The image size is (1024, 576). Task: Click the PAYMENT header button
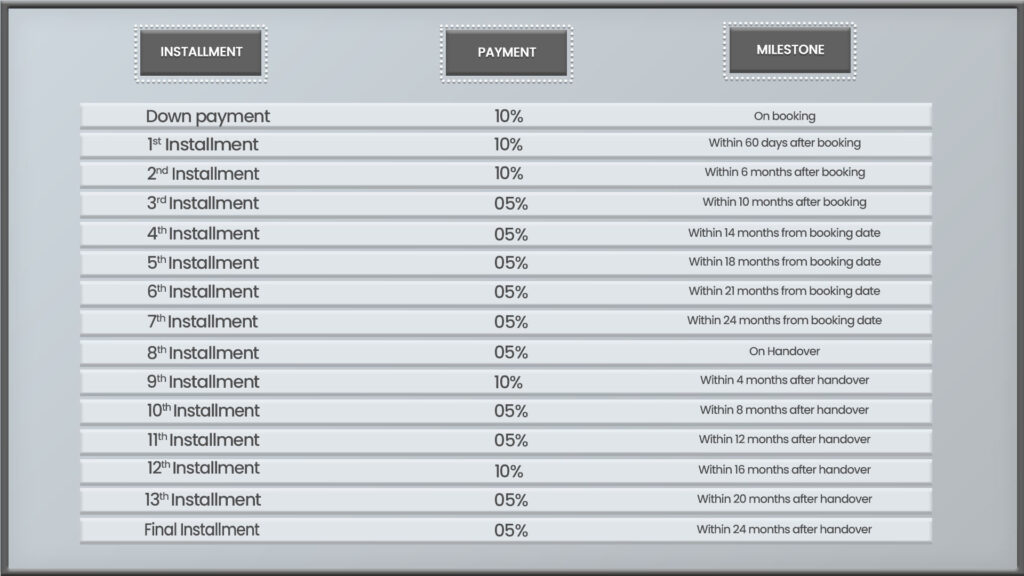(x=507, y=54)
